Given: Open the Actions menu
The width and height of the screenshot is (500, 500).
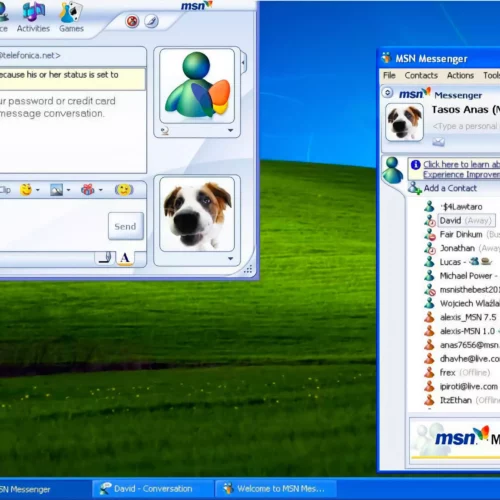Looking at the screenshot, I should [460, 75].
